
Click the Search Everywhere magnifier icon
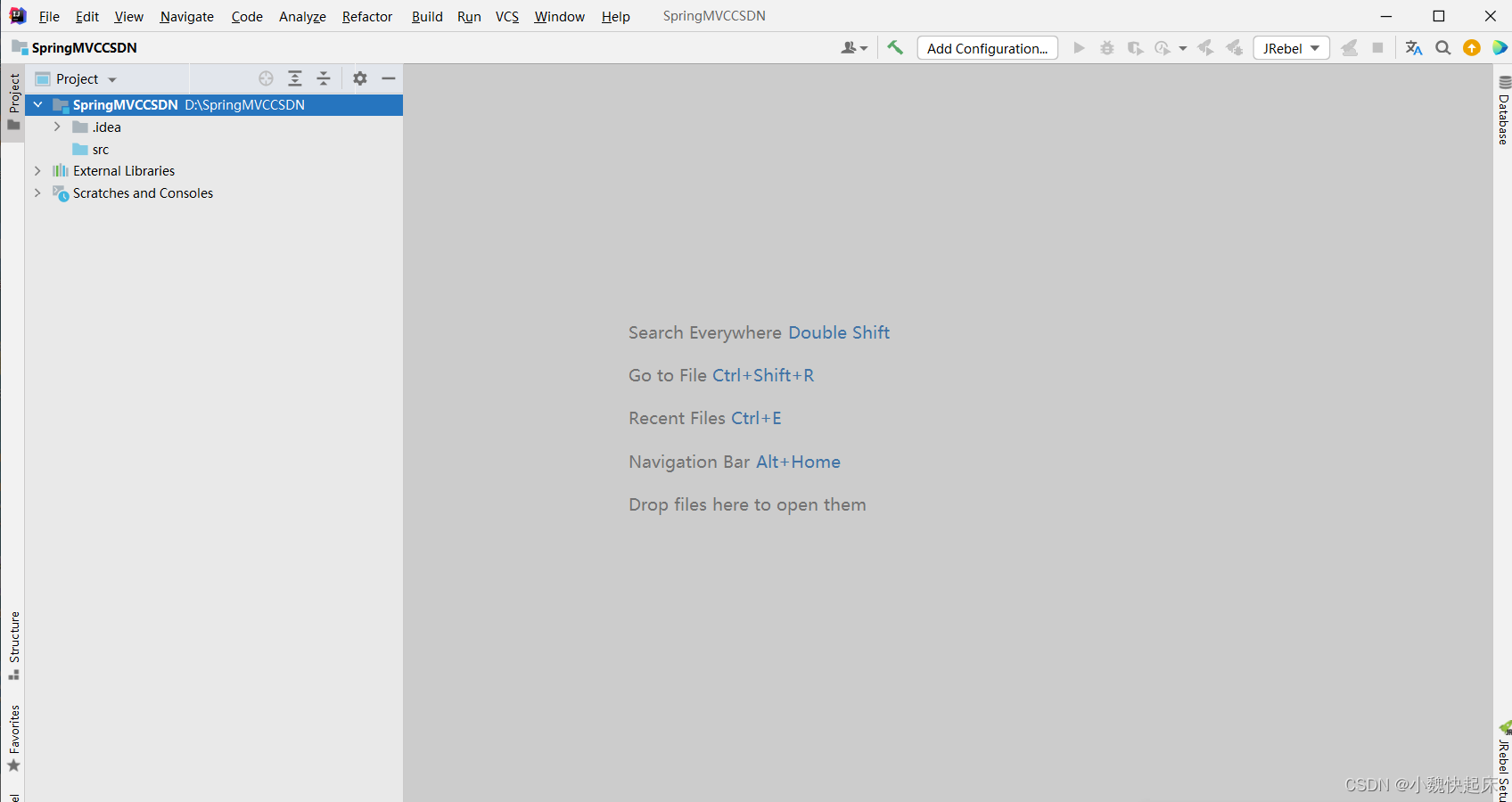pos(1443,48)
